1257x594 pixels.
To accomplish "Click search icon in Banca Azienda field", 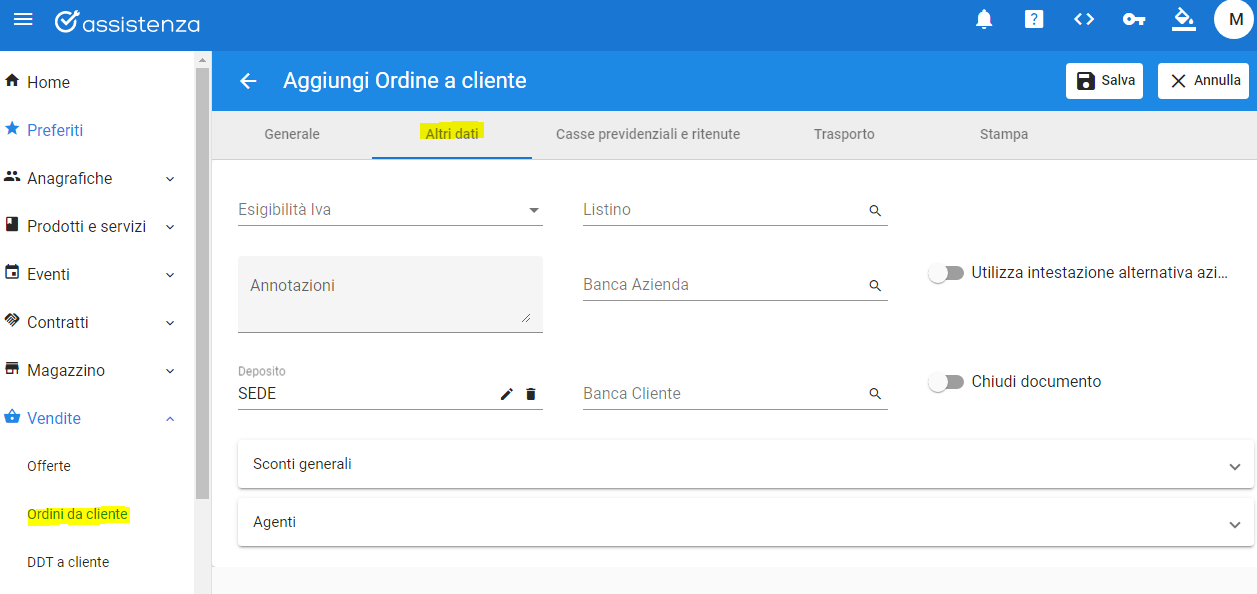I will coord(875,286).
